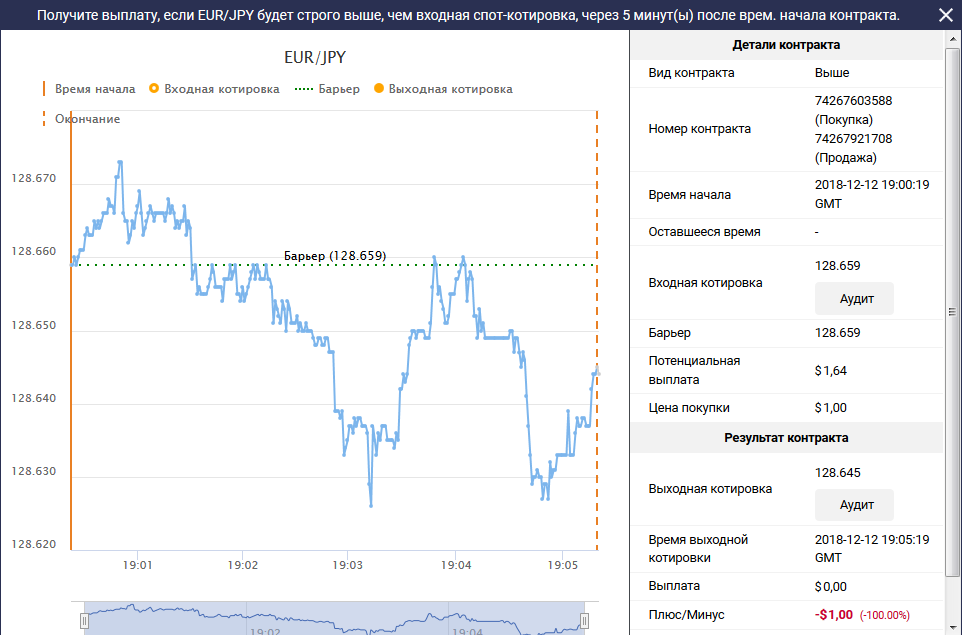The width and height of the screenshot is (962, 635).
Task: Click the EUR/JPY chart title
Action: [315, 57]
